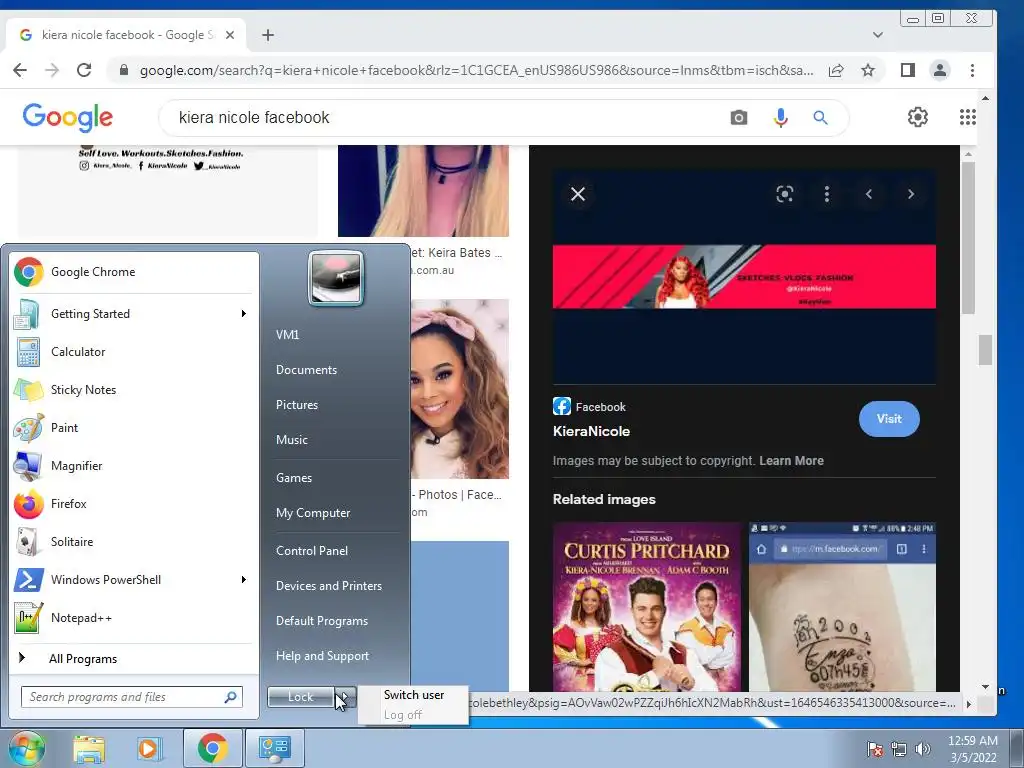
Task: Open Pictures from Start menu
Action: [297, 405]
